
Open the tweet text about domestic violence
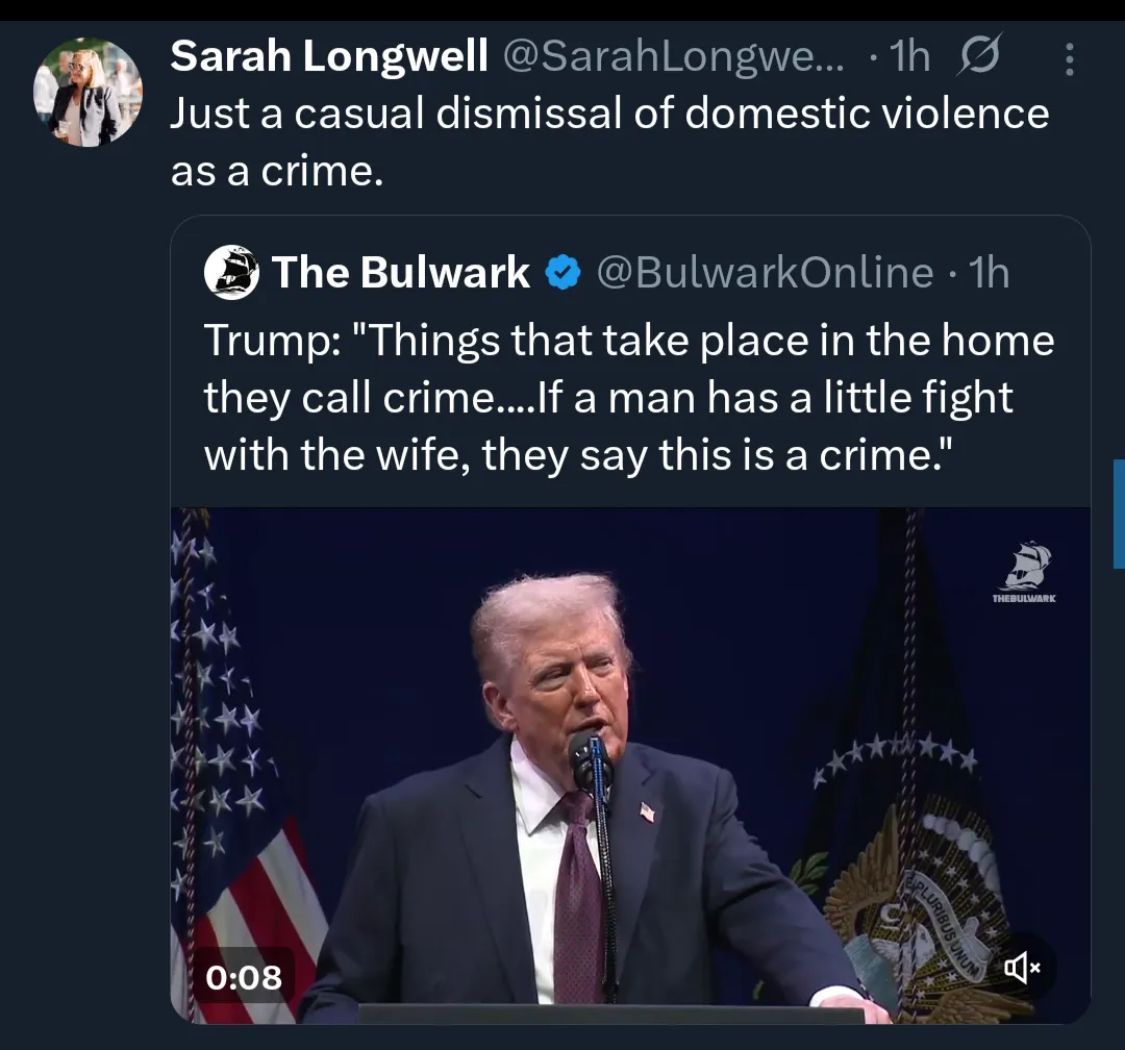[608, 141]
